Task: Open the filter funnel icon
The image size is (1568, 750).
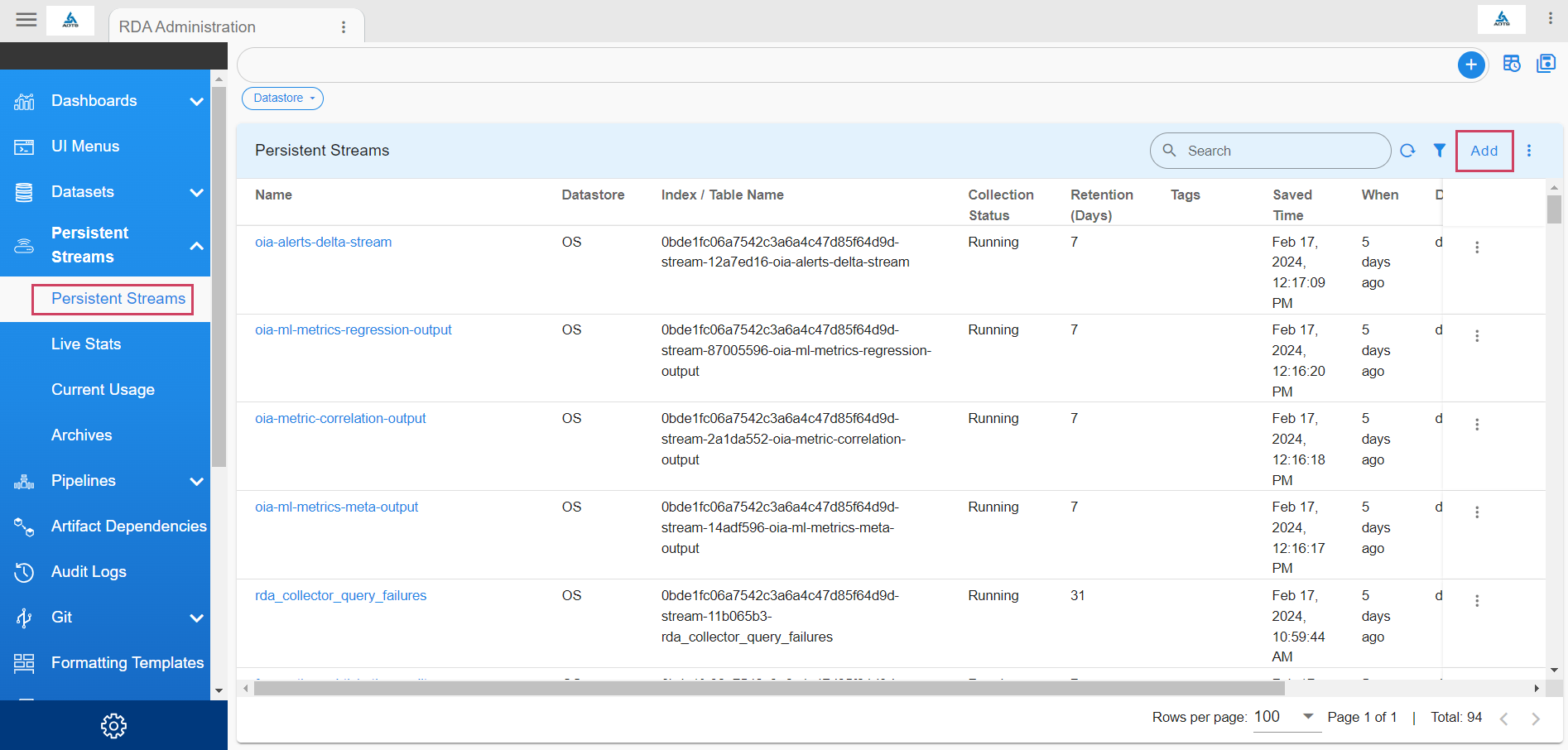Action: [x=1440, y=151]
